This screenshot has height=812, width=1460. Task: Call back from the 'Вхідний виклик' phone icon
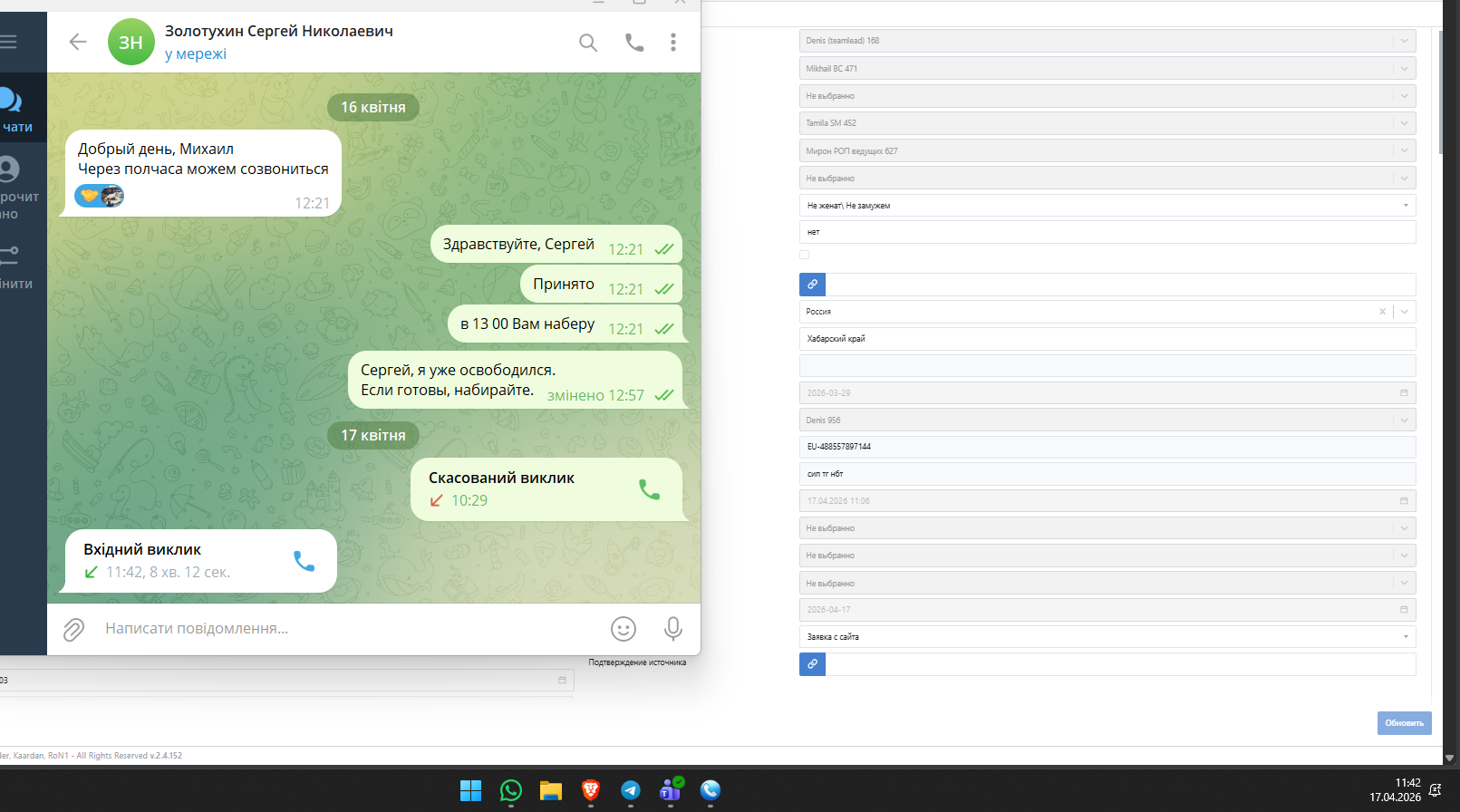click(305, 561)
